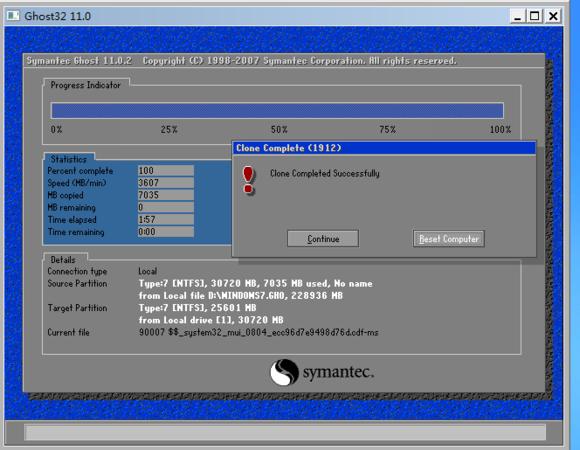Click the red exclamation alert icon
This screenshot has height=450, width=580.
pos(248,180)
